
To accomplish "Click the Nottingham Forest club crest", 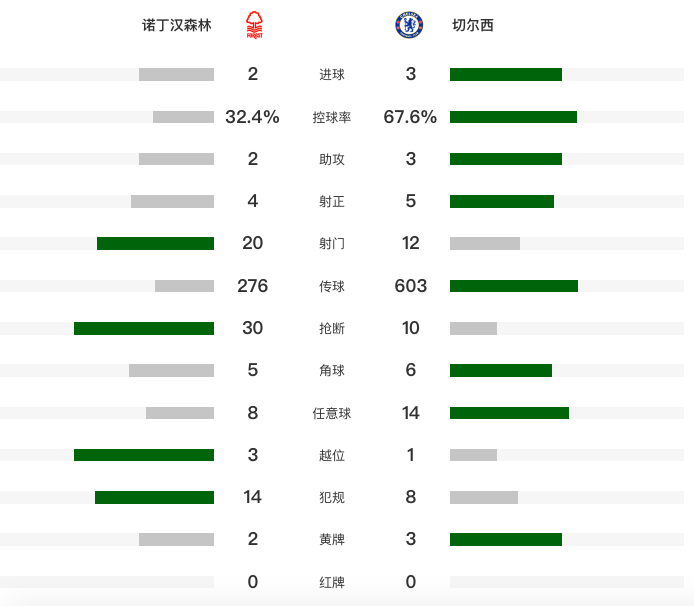I will (x=254, y=25).
